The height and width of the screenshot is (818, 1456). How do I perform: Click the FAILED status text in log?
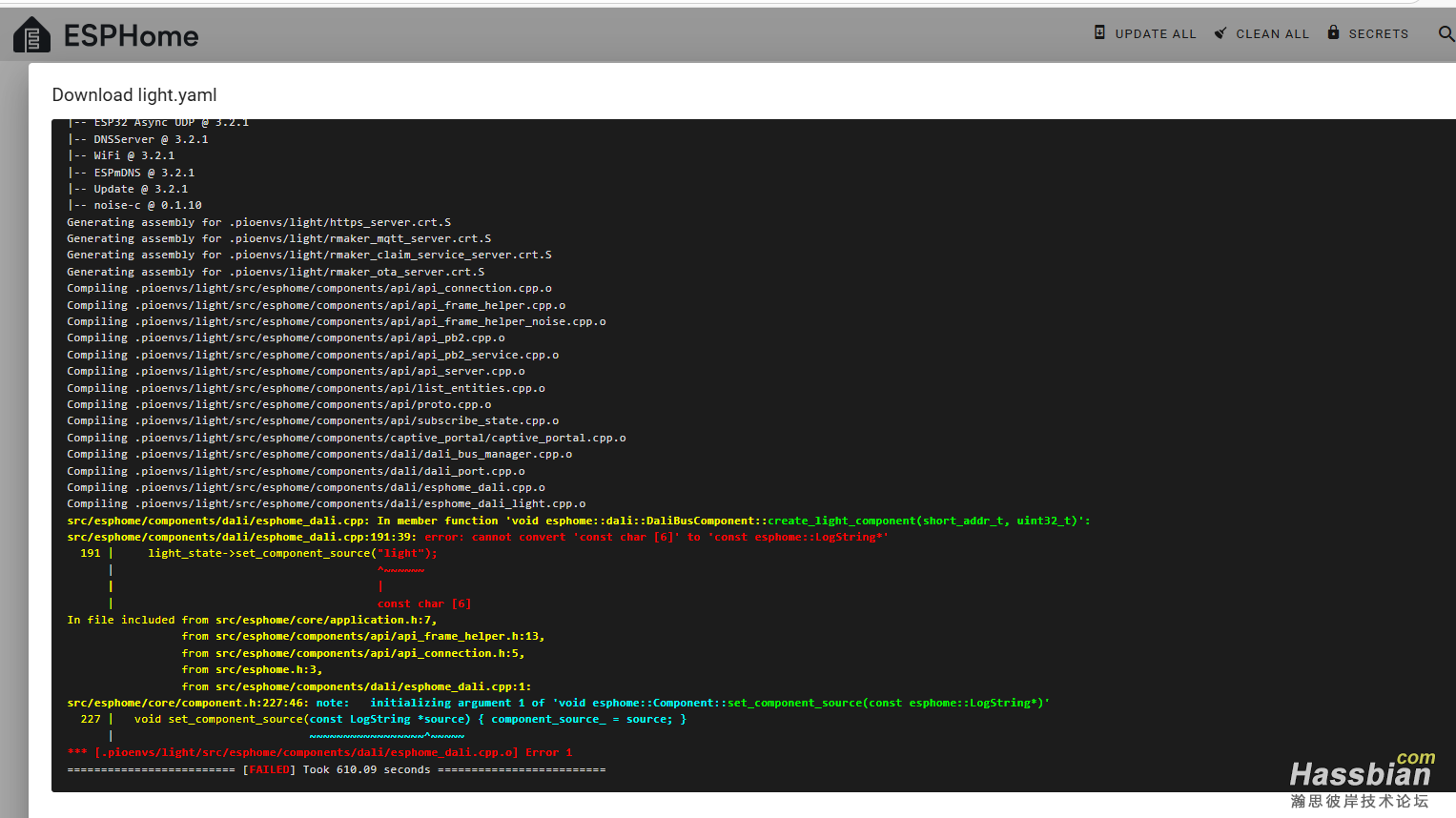pos(269,770)
